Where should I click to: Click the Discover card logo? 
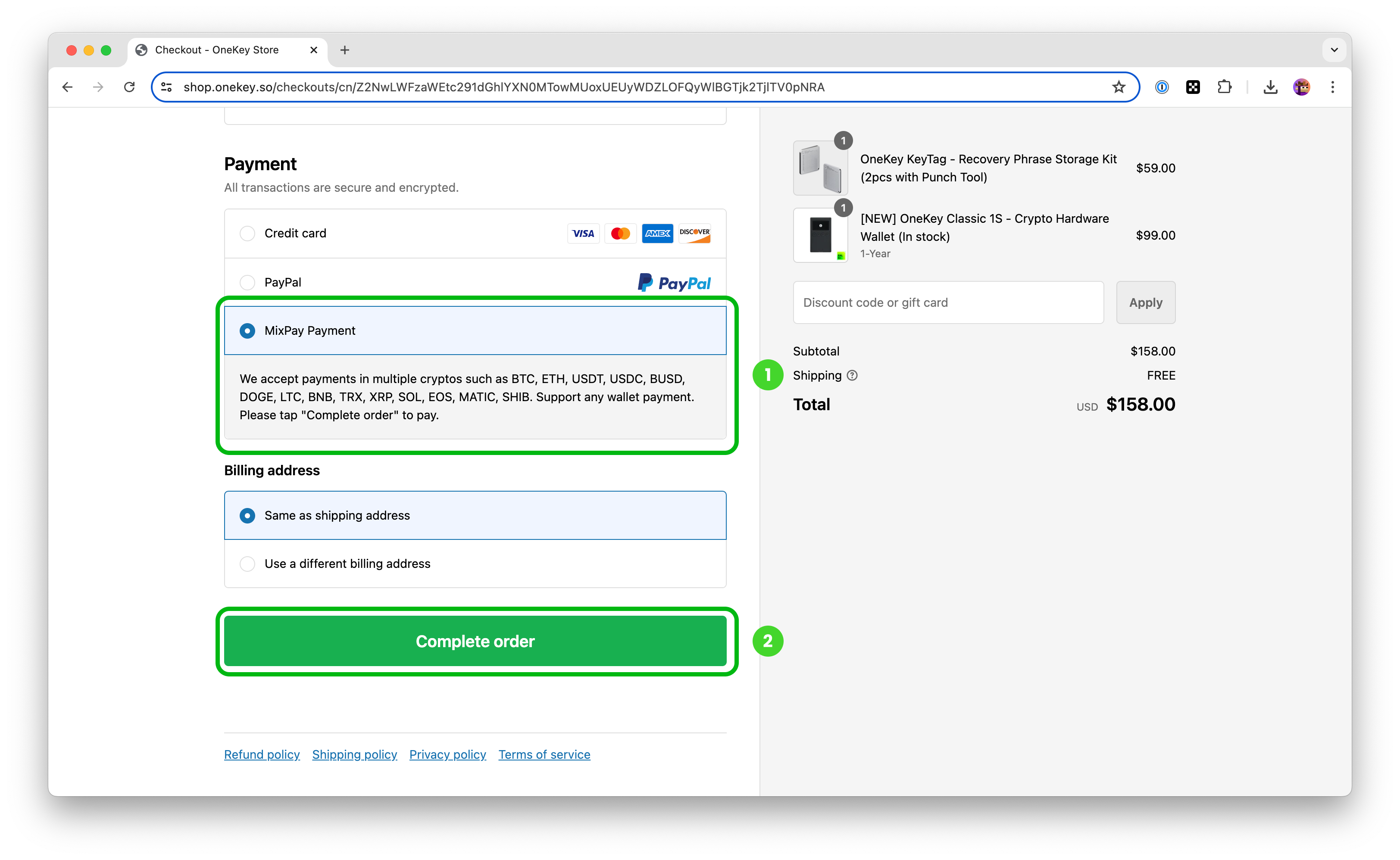(694, 233)
